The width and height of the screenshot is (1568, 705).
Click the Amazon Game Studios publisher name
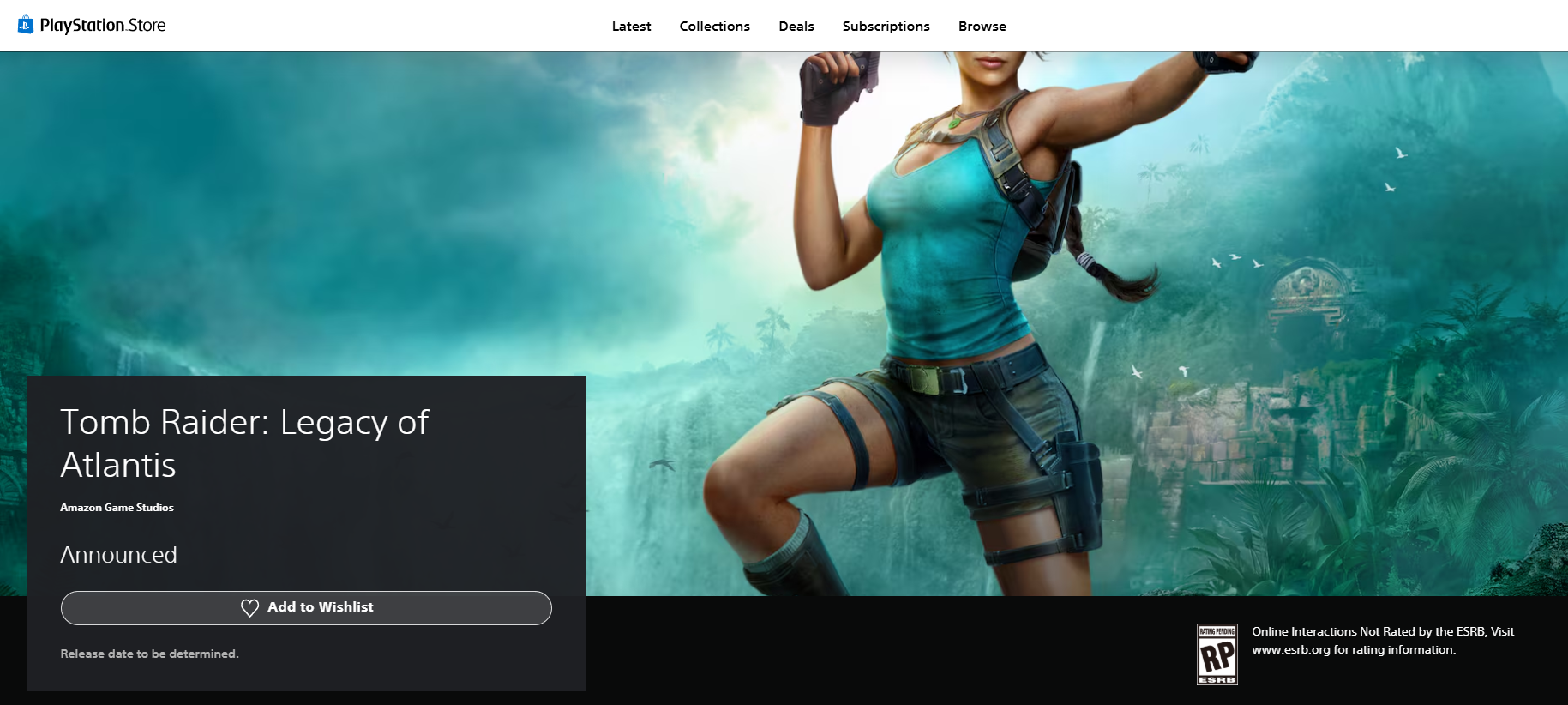click(117, 508)
